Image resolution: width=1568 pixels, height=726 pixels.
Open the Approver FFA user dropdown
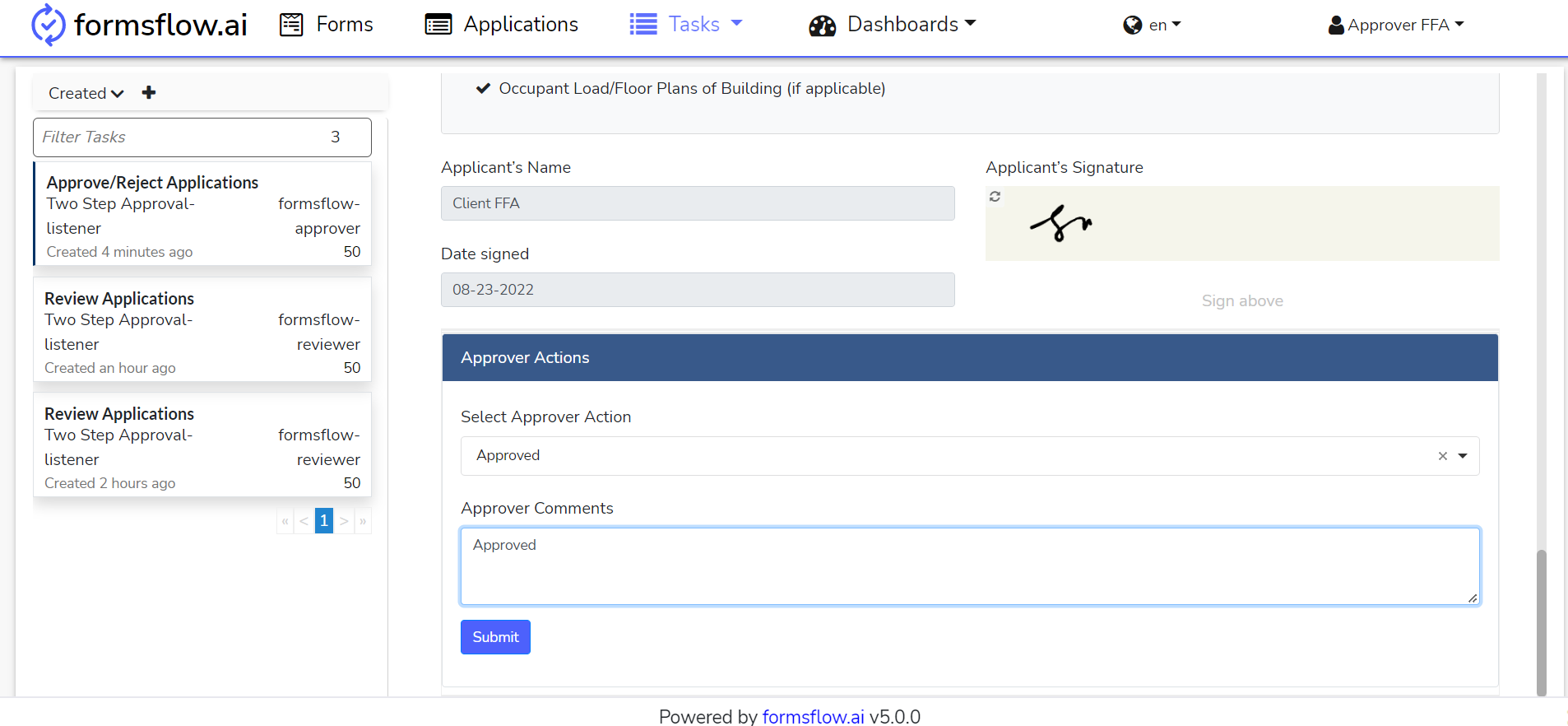tap(1397, 26)
